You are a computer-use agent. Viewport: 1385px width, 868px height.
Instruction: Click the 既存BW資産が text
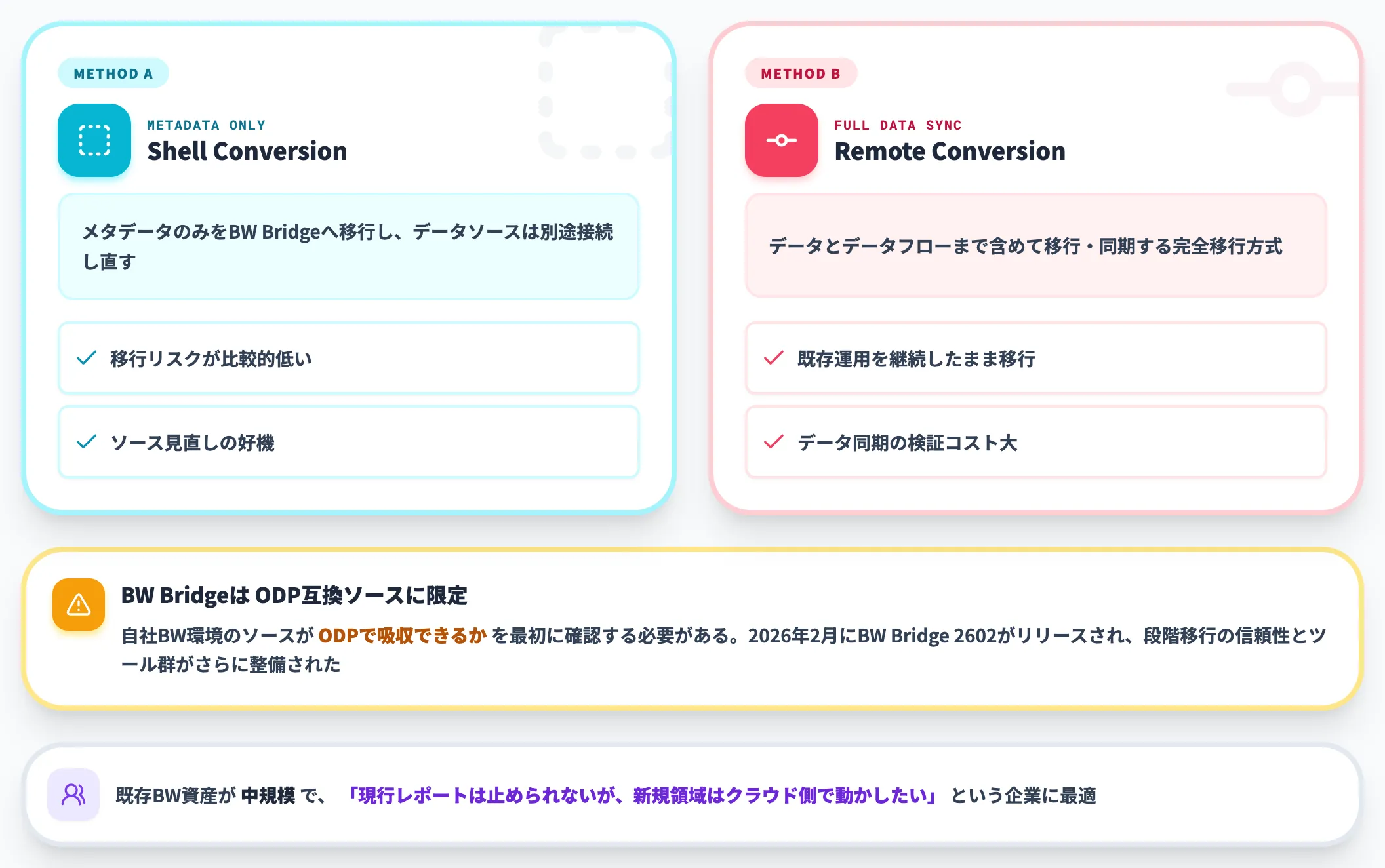tap(176, 795)
